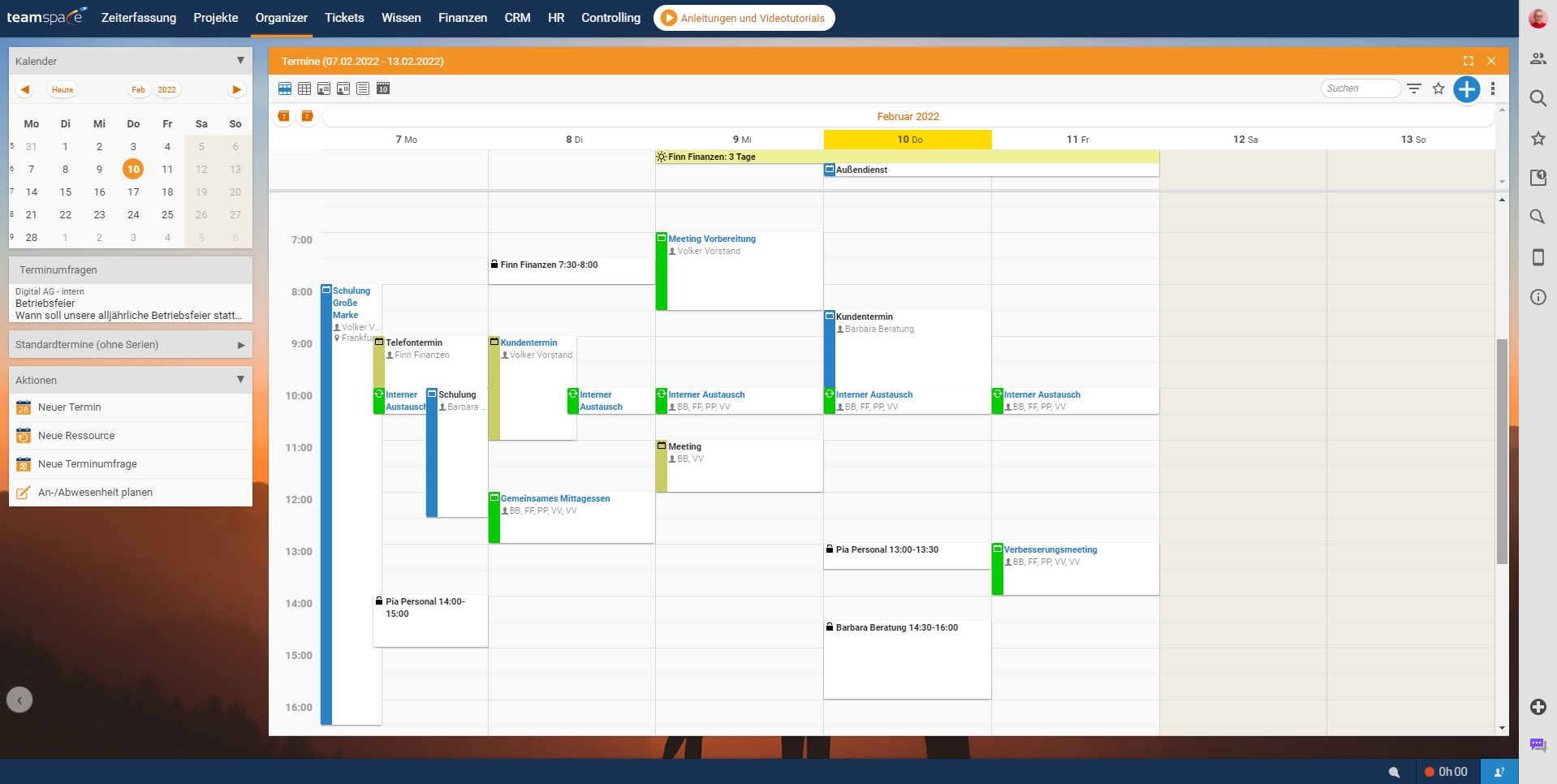
Task: Click the teamspace logo
Action: pyautogui.click(x=46, y=17)
